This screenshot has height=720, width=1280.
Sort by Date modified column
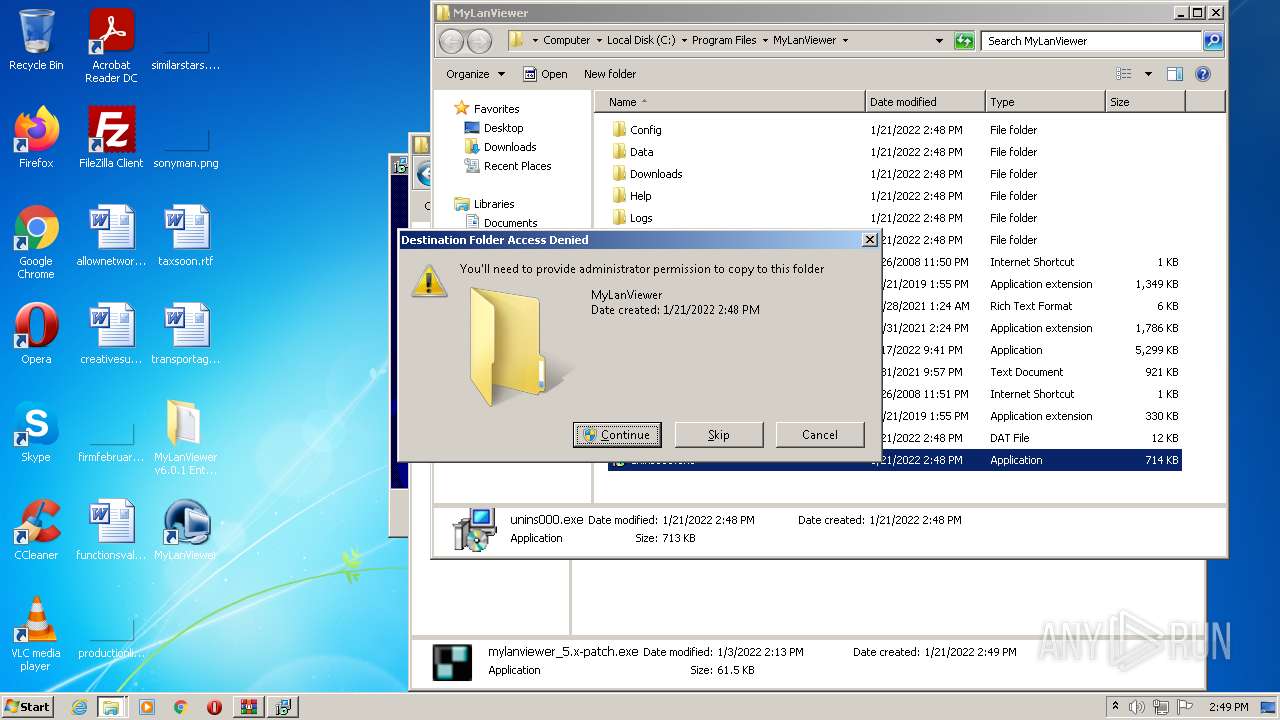[x=925, y=102]
